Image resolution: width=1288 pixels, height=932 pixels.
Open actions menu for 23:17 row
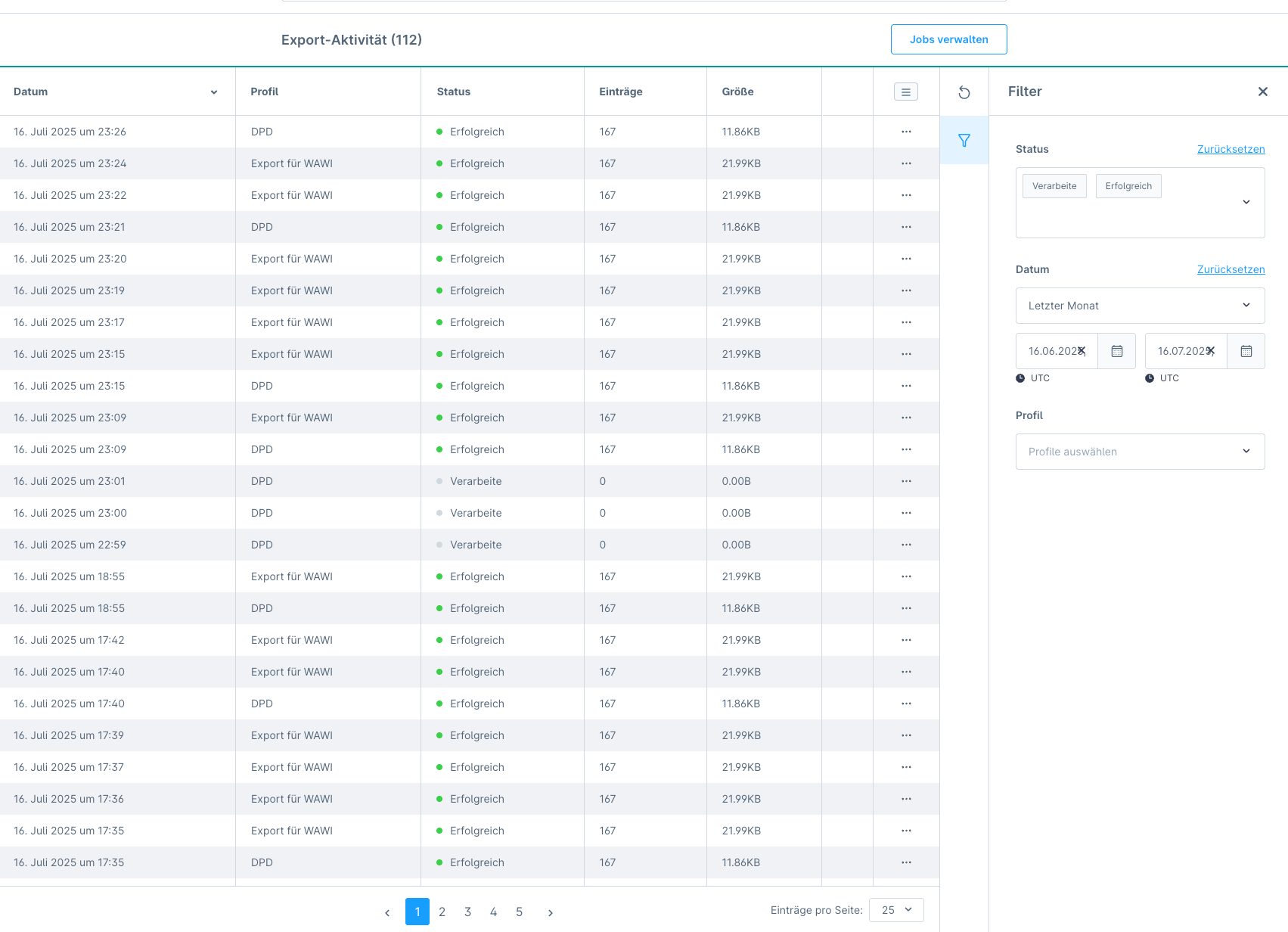[x=906, y=322]
